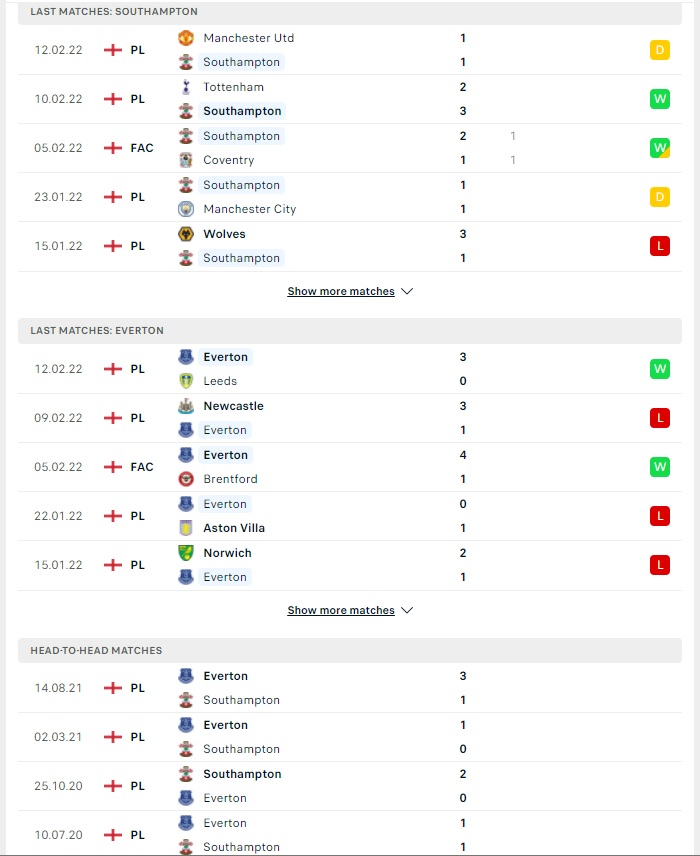700x856 pixels.
Task: Click chevron beside Everton's Show more matches
Action: tap(407, 610)
